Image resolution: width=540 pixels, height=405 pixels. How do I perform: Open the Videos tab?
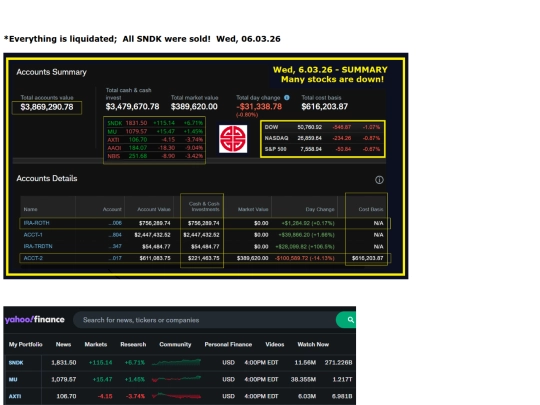pyautogui.click(x=275, y=344)
